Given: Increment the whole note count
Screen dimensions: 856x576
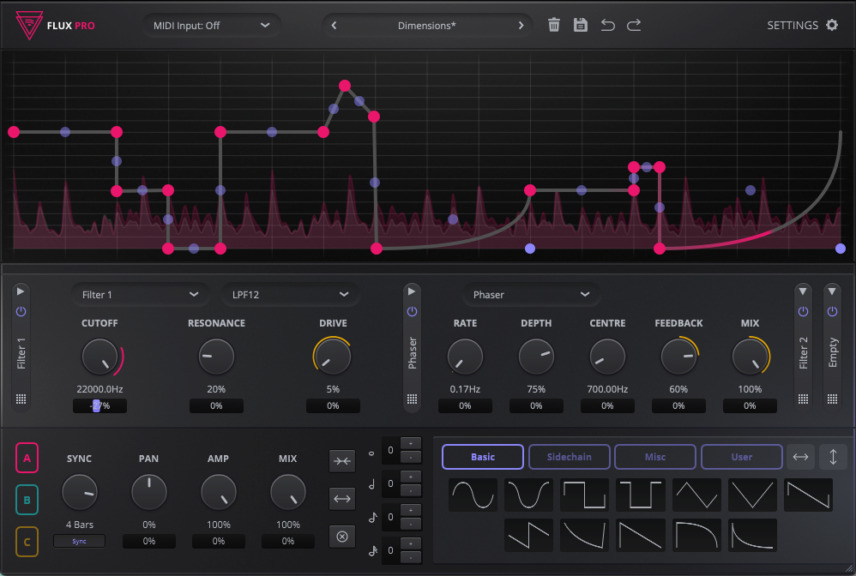Looking at the screenshot, I should [411, 443].
